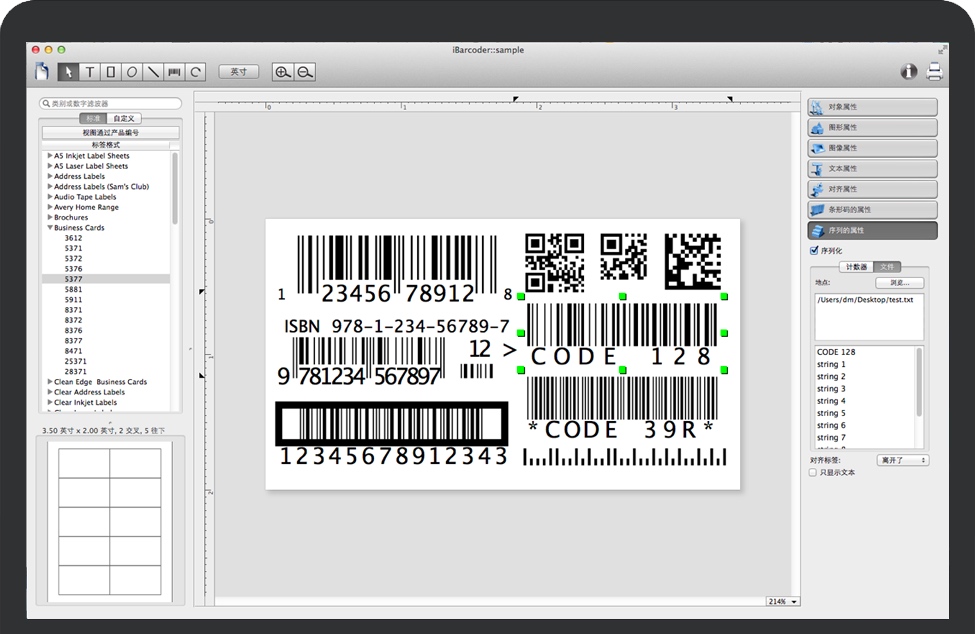
Task: Open the 文本属性 panel
Action: point(873,168)
